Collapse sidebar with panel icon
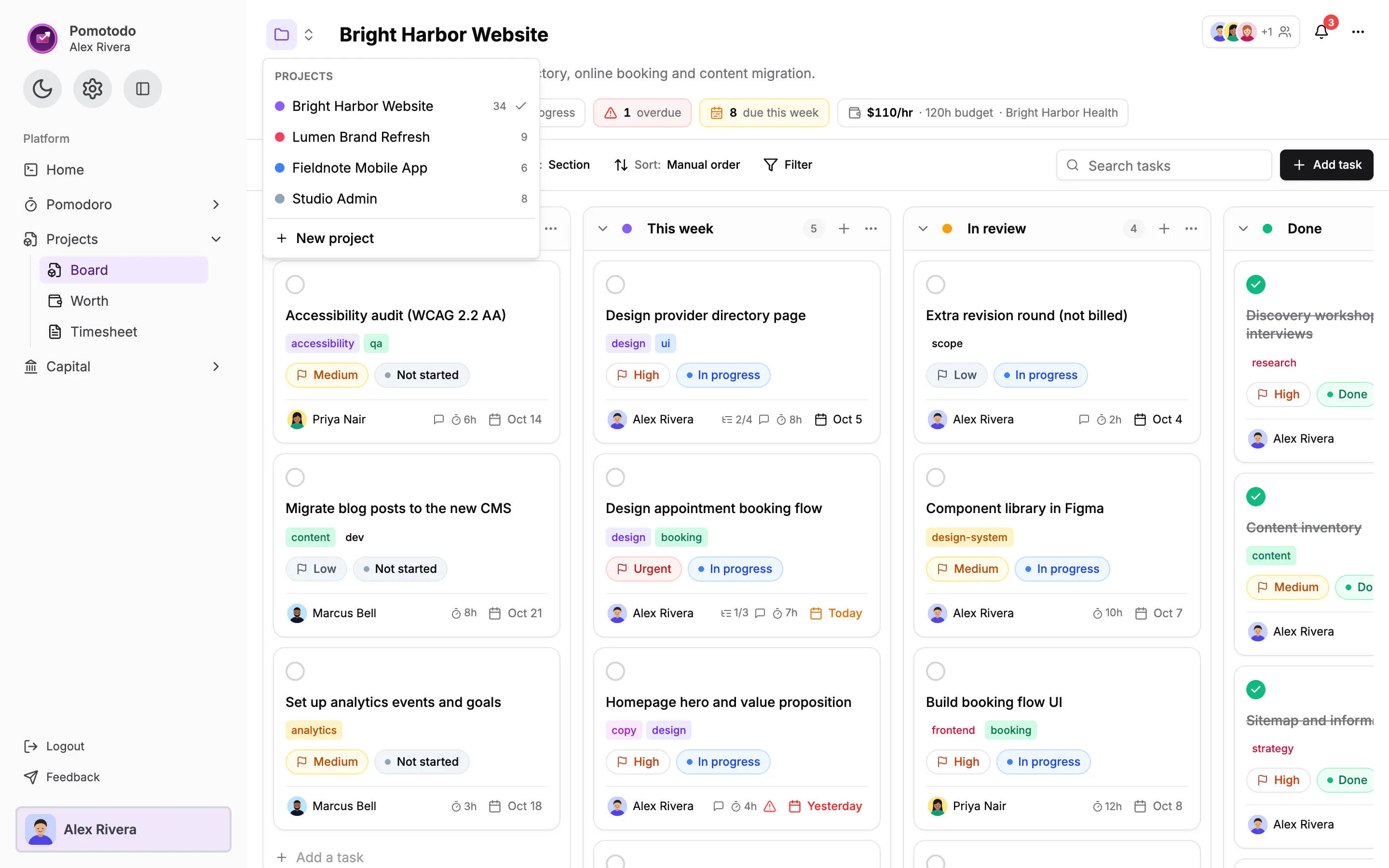This screenshot has height=868, width=1389. tap(142, 88)
